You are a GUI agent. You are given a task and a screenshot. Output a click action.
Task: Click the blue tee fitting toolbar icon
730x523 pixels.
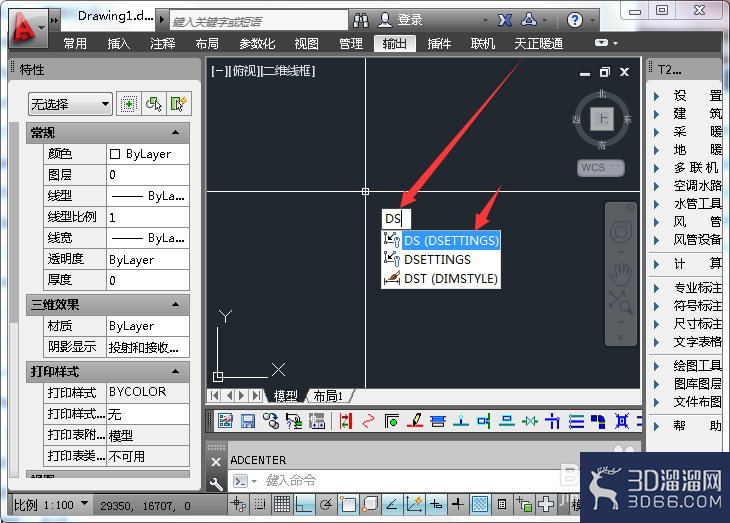pos(553,421)
